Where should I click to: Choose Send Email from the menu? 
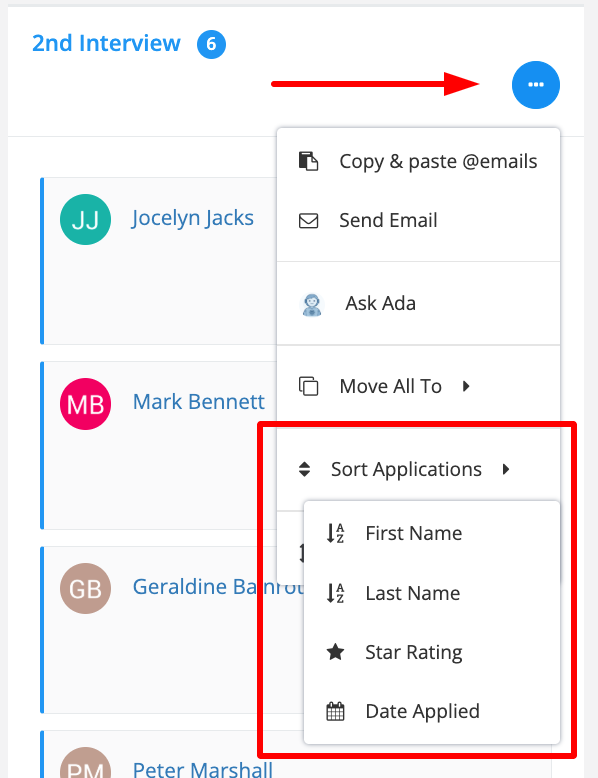418,220
